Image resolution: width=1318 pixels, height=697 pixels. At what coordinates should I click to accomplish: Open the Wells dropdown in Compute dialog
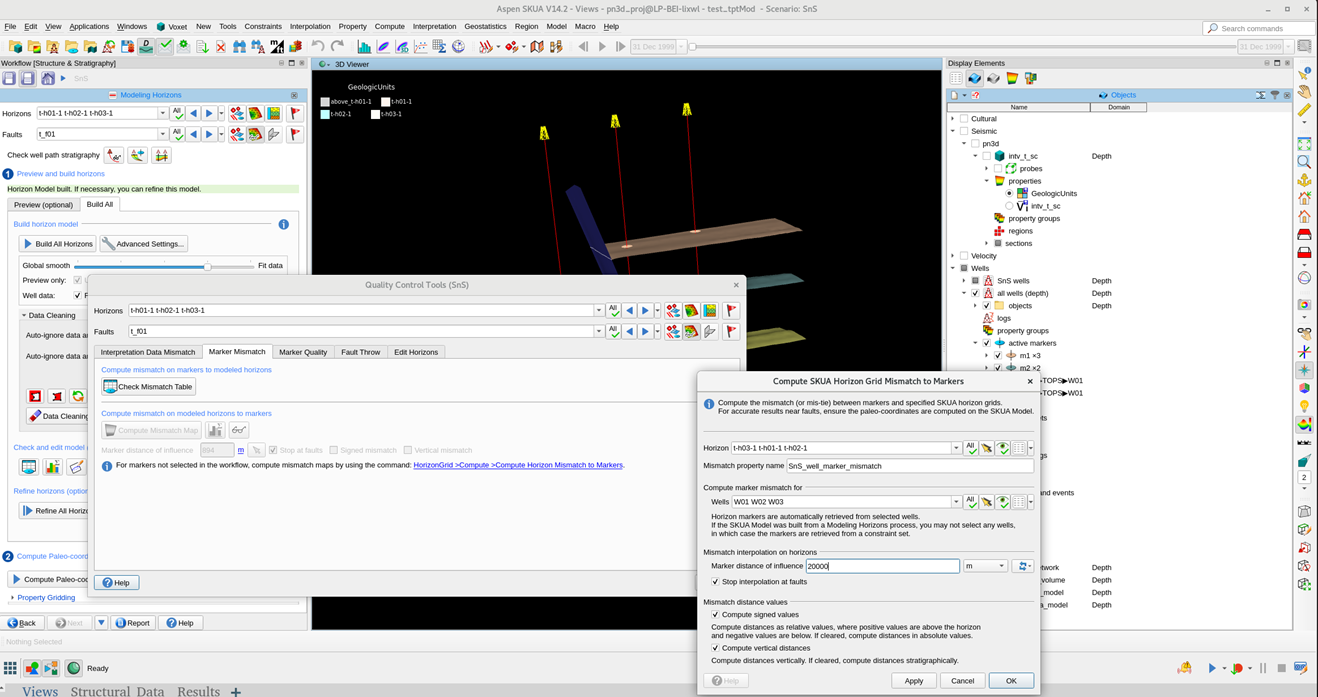click(956, 502)
